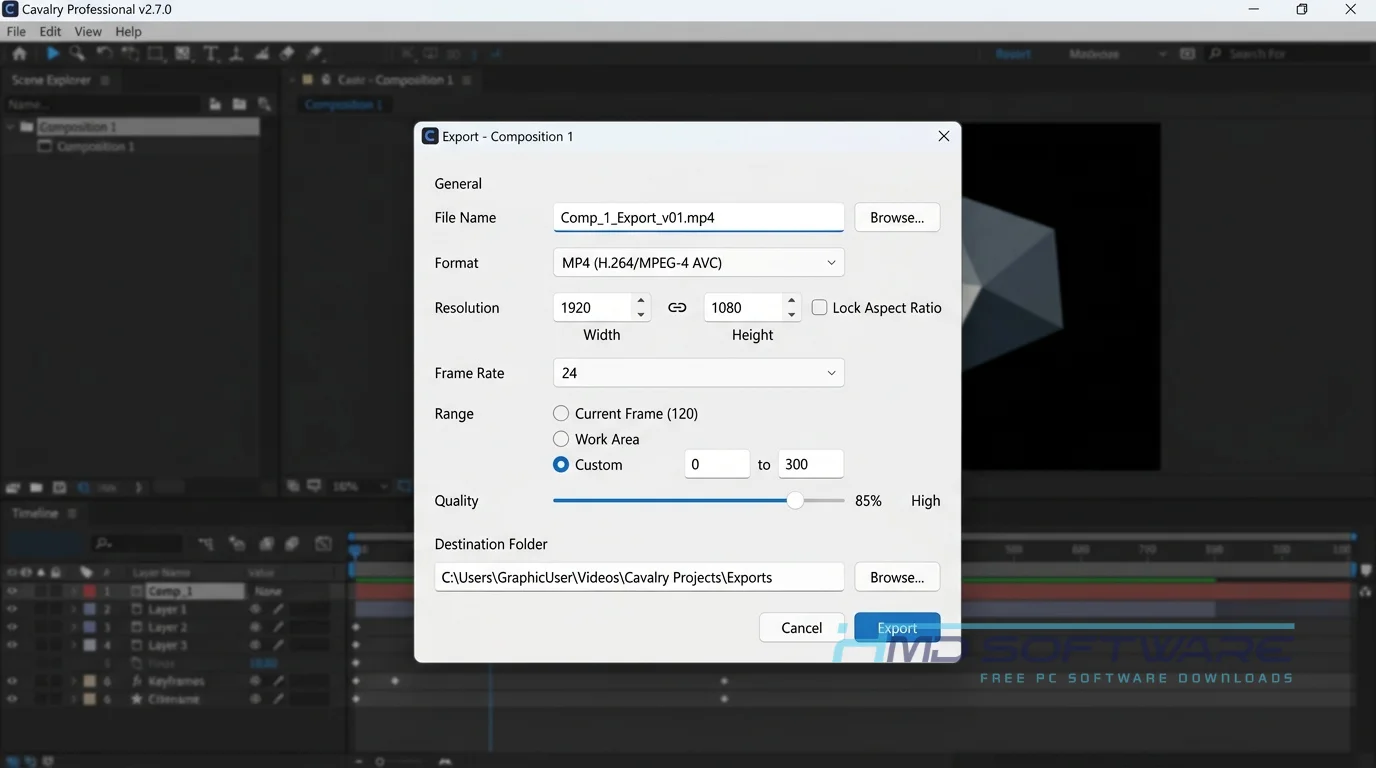Expand the Layer 3 row chevron

click(x=73, y=645)
